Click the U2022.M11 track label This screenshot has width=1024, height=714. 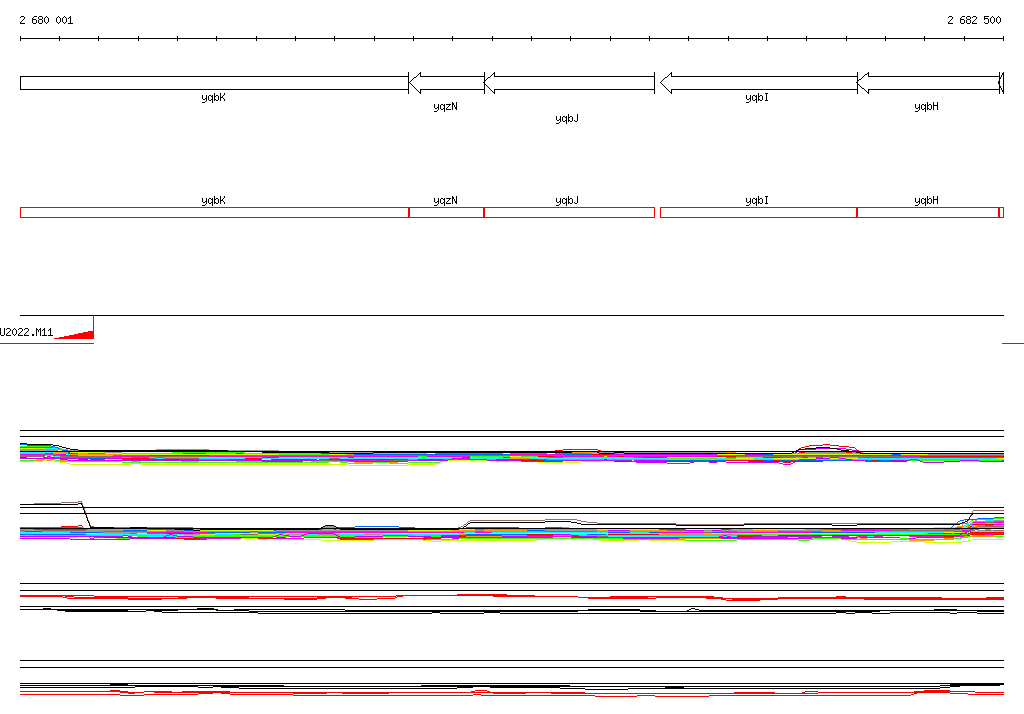26,333
